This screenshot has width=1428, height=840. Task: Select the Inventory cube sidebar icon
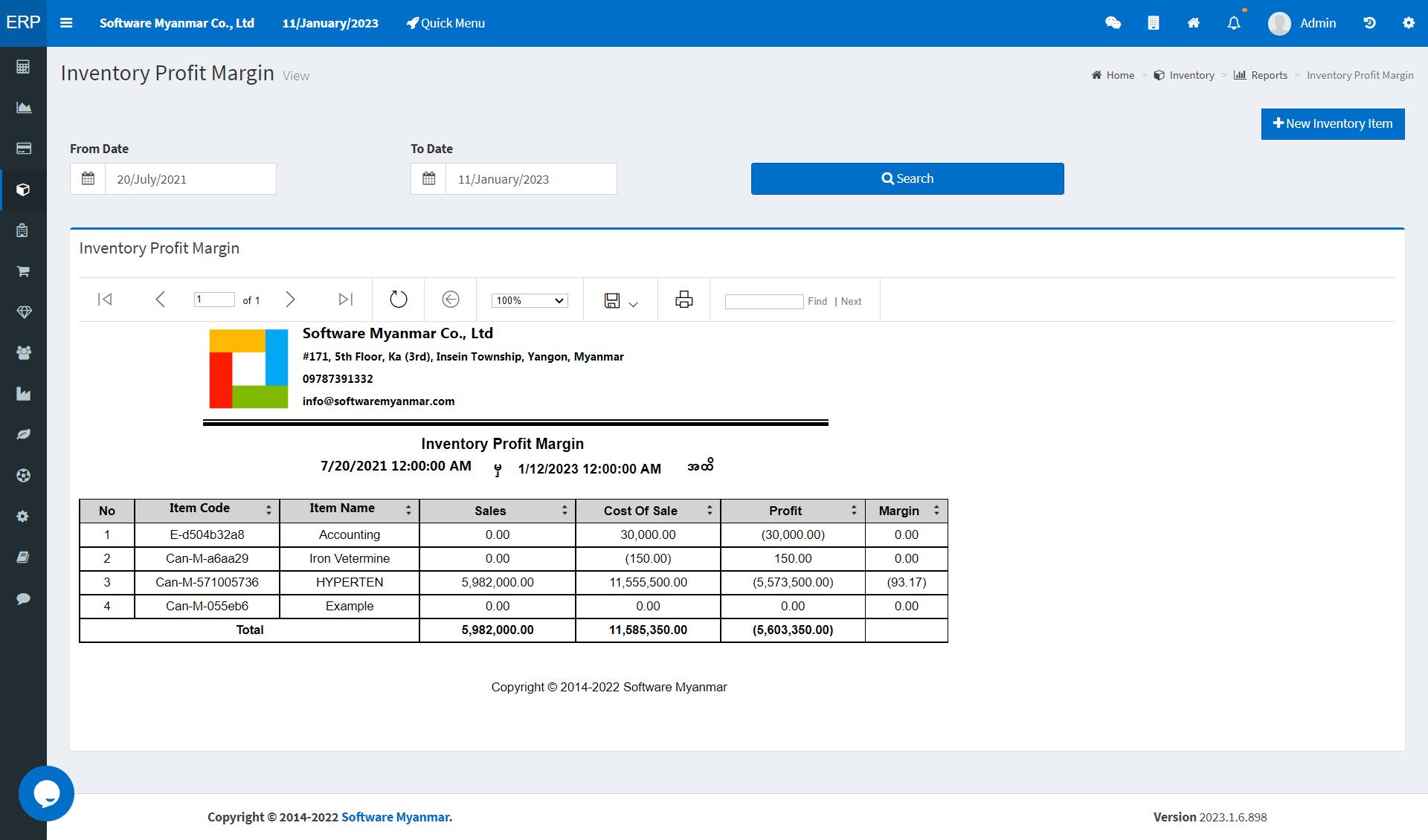click(x=23, y=190)
